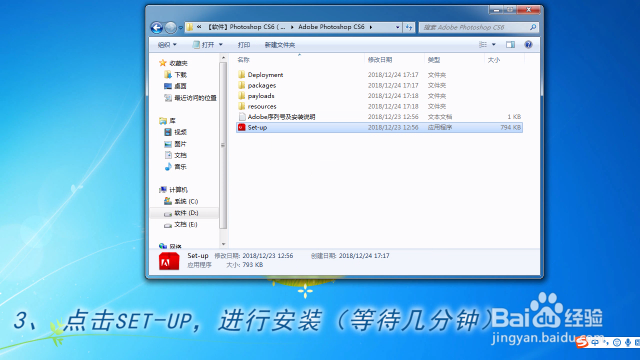
Task: Open the 组织 menu
Action: (167, 44)
